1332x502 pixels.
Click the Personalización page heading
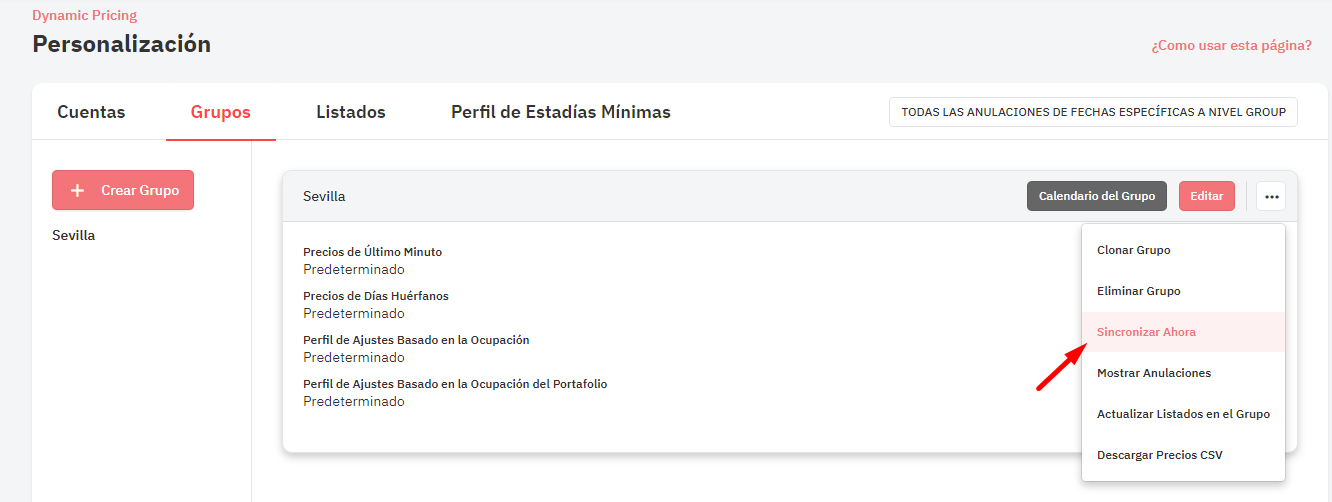(122, 44)
